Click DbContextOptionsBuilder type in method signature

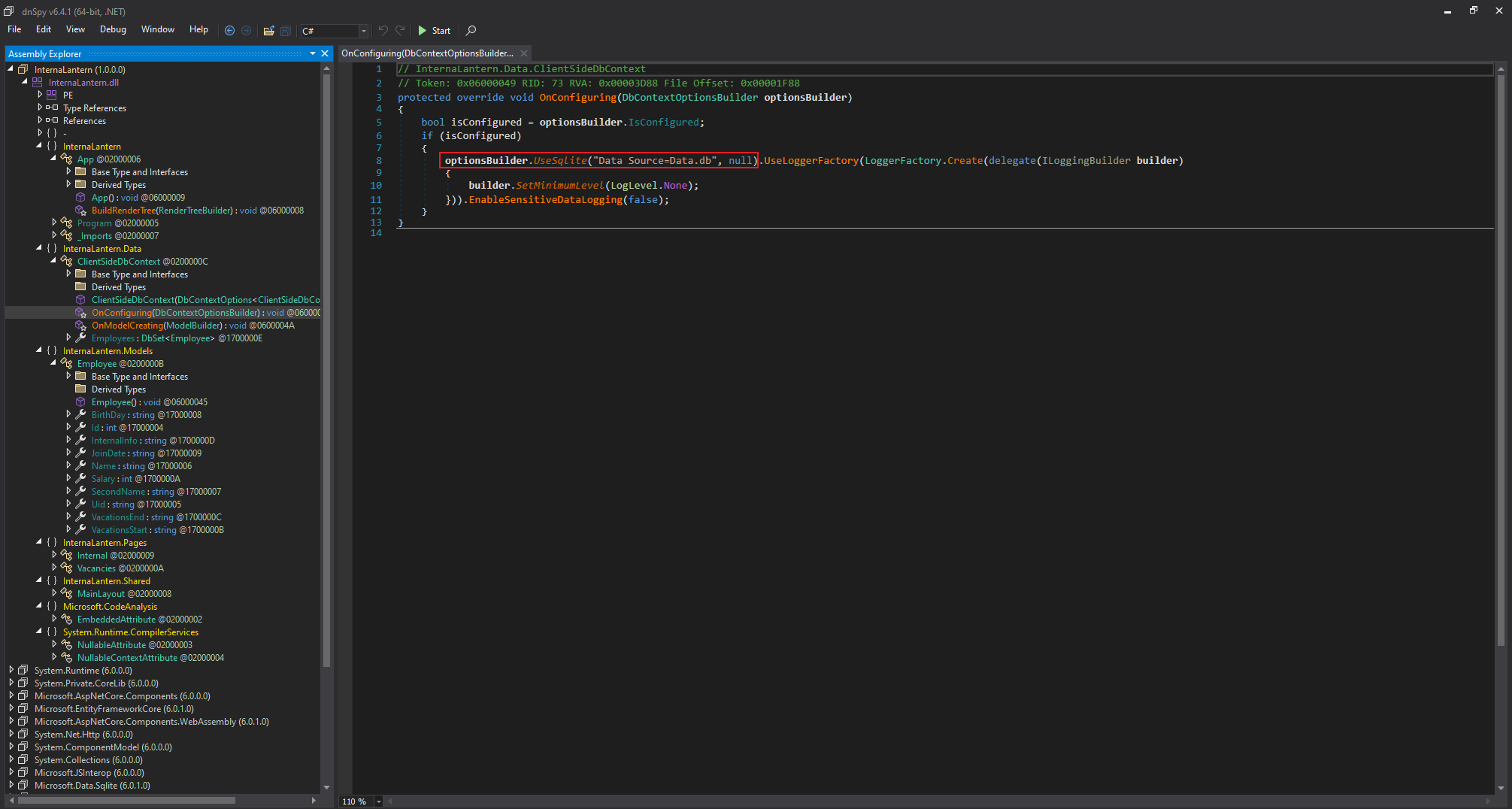click(x=690, y=97)
